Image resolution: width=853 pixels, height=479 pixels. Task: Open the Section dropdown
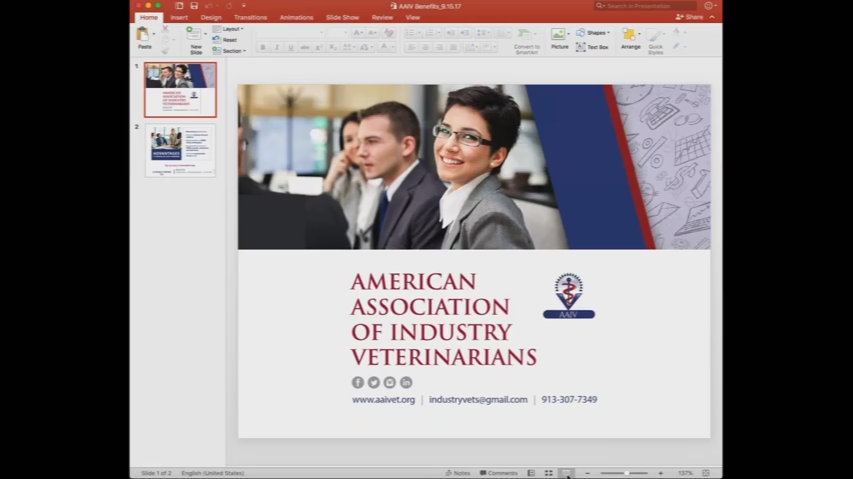tap(229, 51)
